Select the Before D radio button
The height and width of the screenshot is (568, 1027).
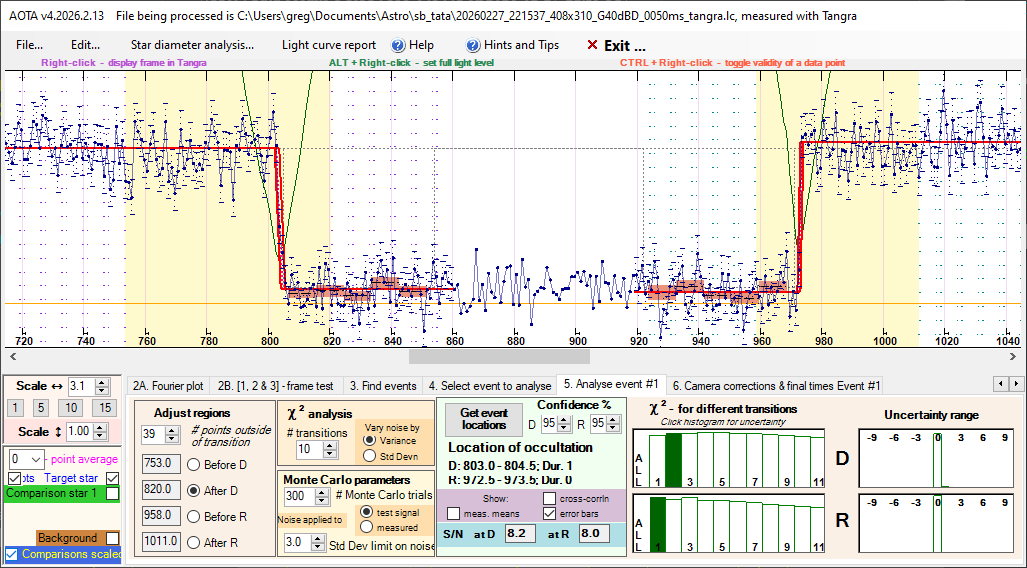(194, 464)
